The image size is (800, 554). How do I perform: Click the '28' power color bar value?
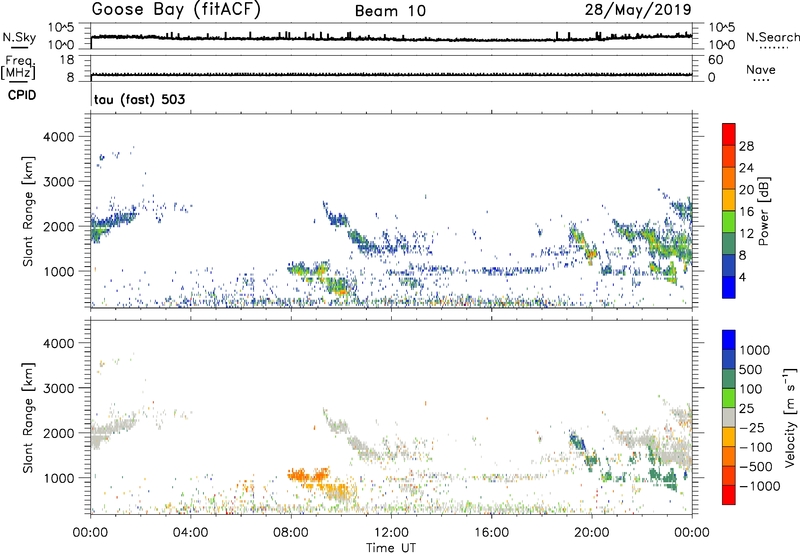tap(746, 146)
